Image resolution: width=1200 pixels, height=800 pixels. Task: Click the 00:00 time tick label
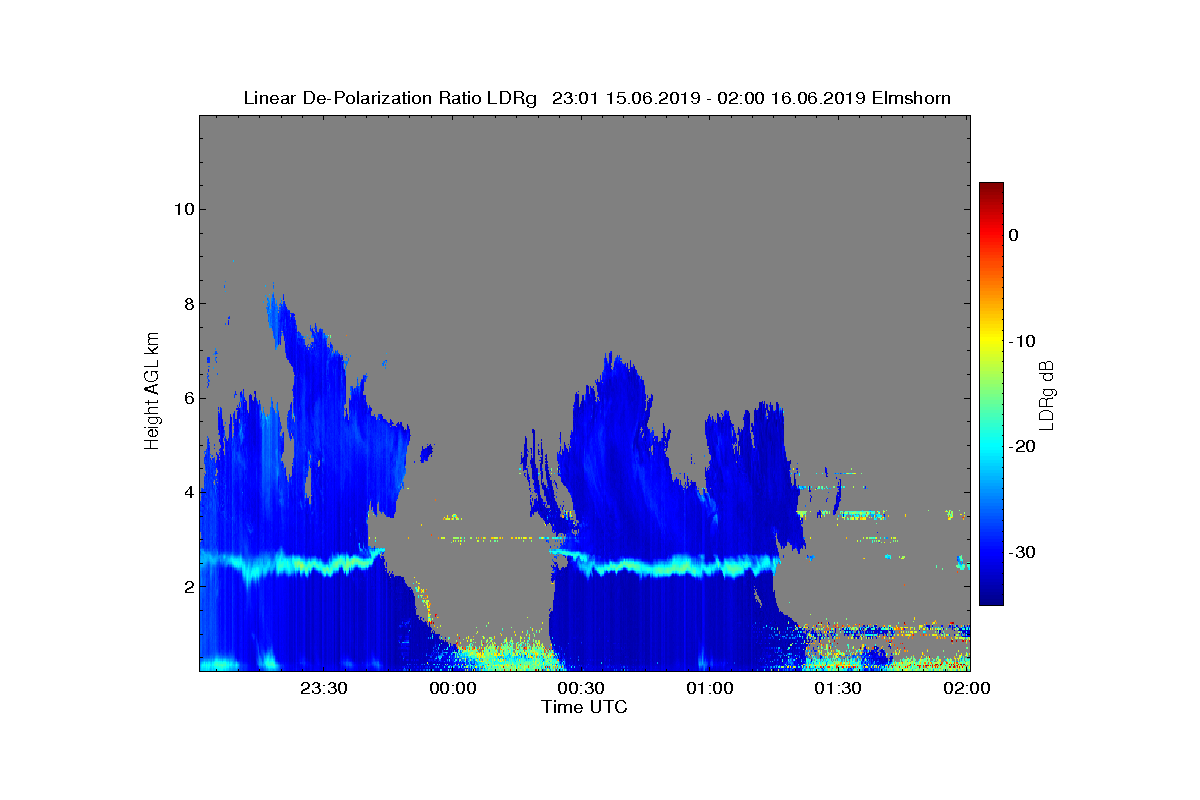pos(453,688)
